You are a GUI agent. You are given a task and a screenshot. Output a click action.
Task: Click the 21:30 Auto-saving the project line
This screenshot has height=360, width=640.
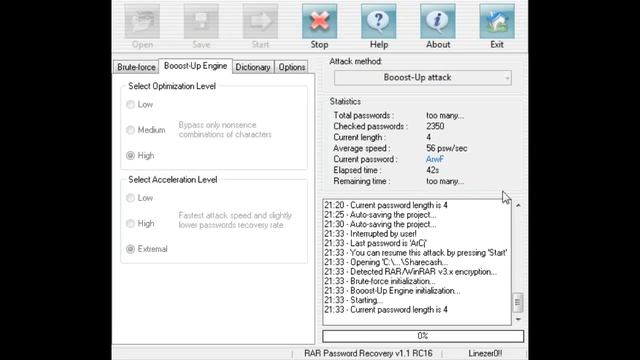[380, 224]
